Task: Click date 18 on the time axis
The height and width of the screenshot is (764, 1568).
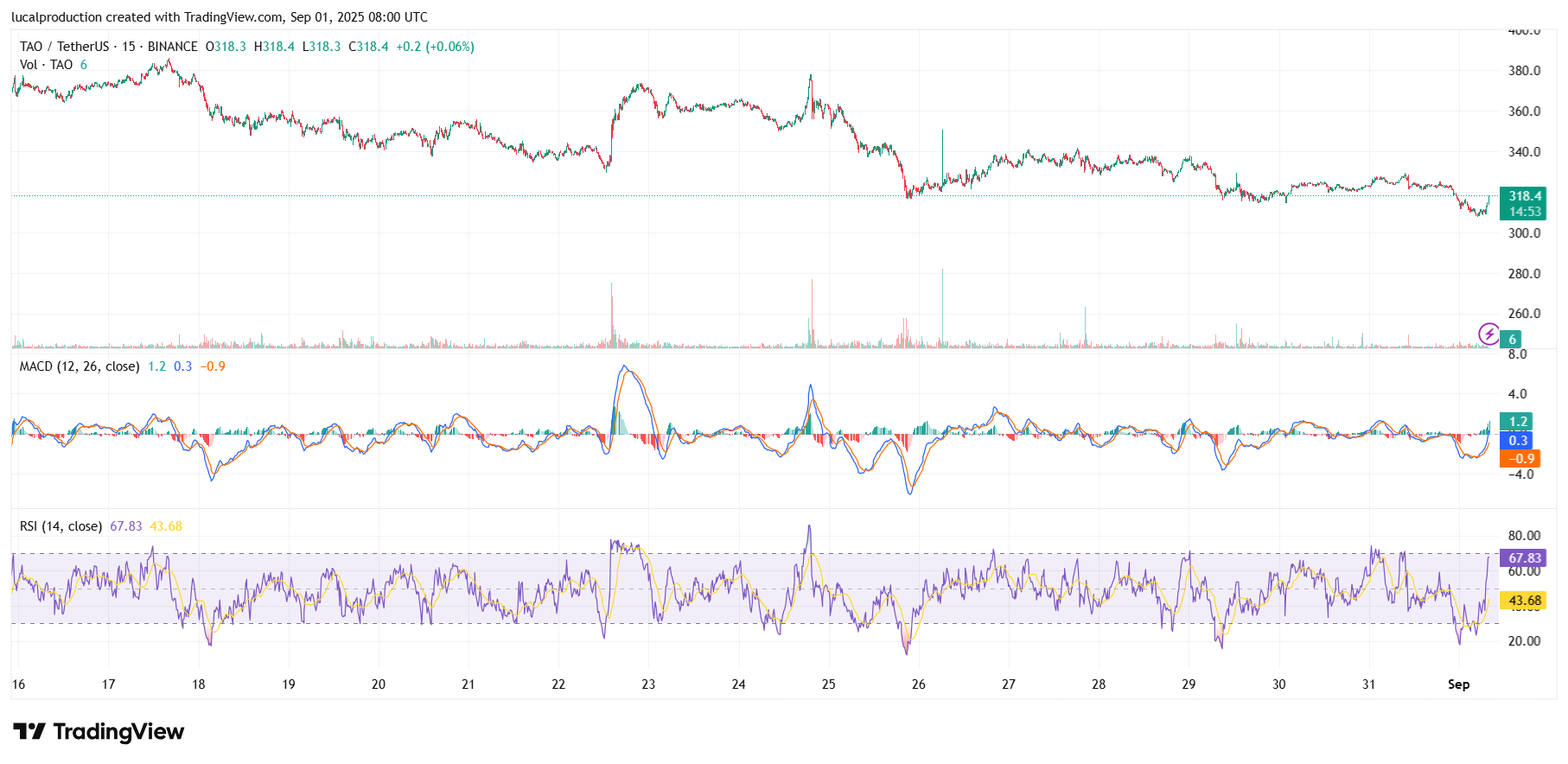Action: coord(198,684)
